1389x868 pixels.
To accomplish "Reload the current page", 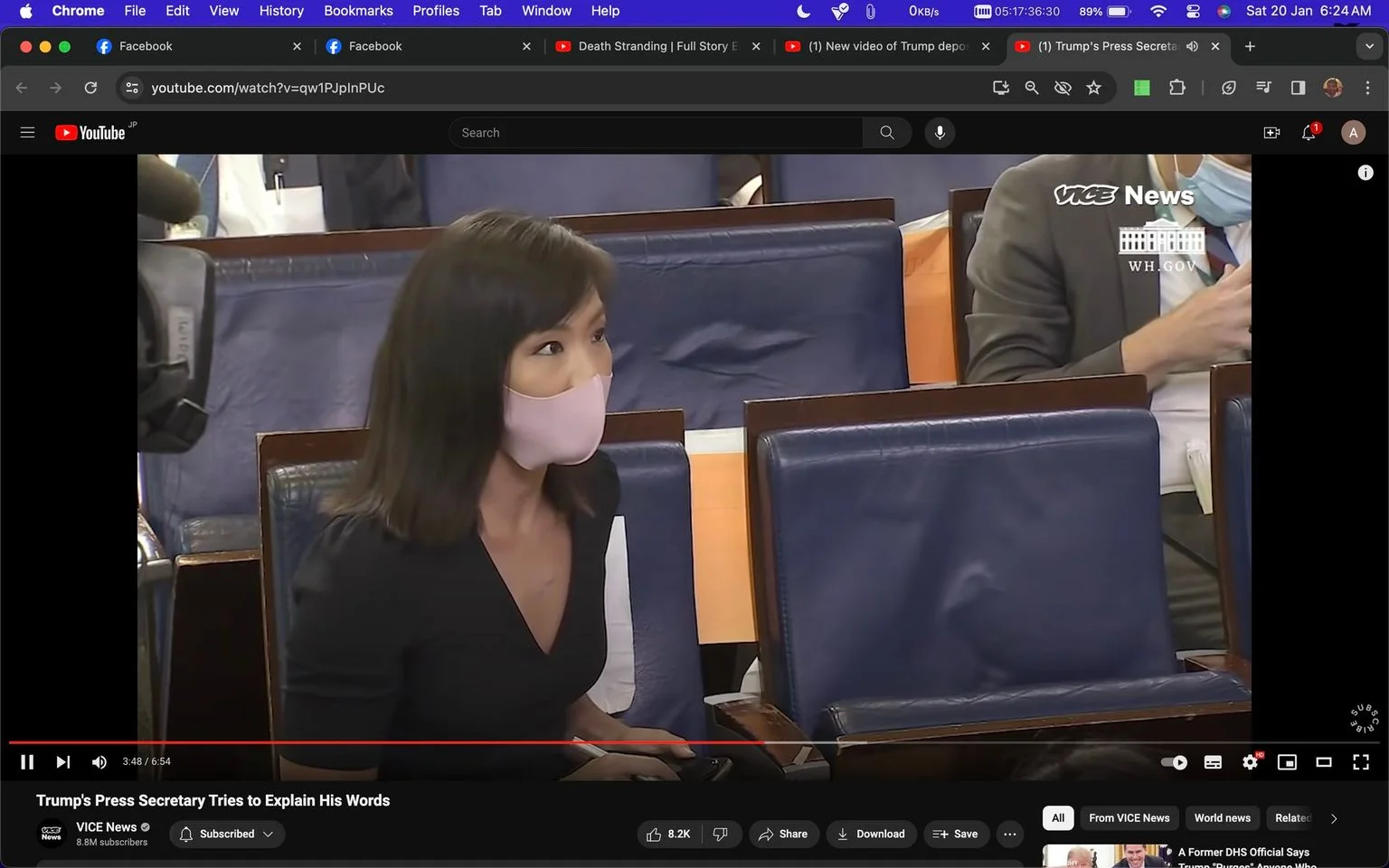I will click(x=90, y=88).
